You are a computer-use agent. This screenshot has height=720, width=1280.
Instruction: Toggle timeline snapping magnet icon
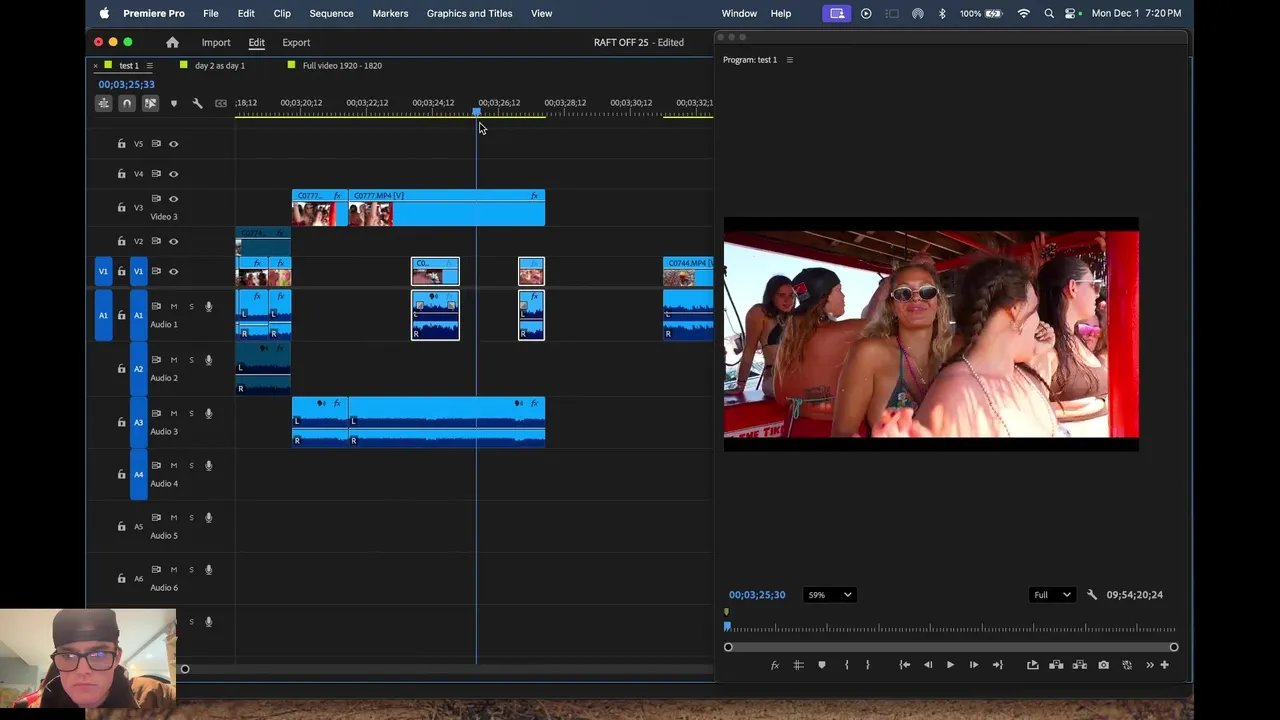click(x=127, y=103)
